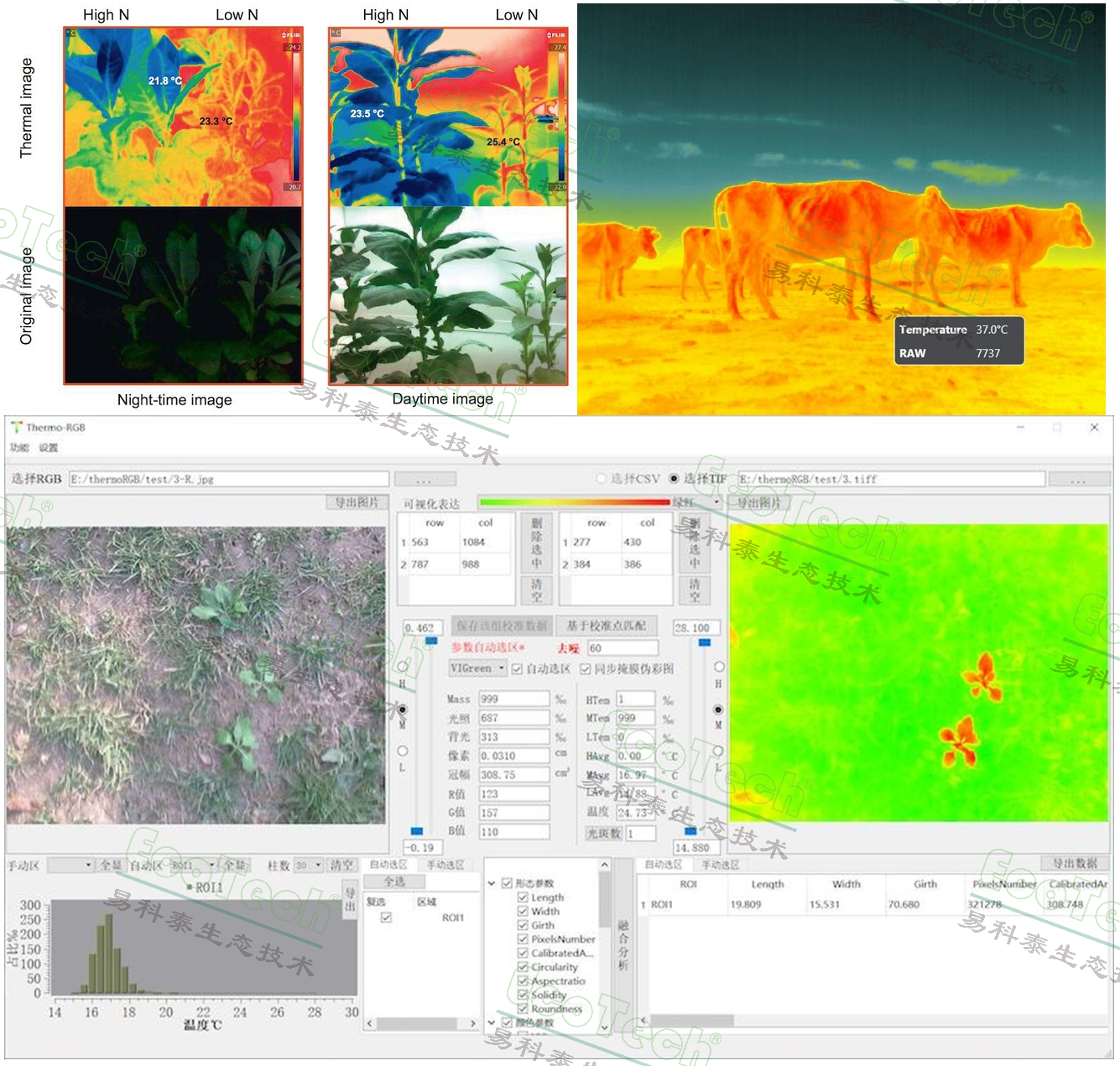Click the Mass value input field

pos(513,699)
